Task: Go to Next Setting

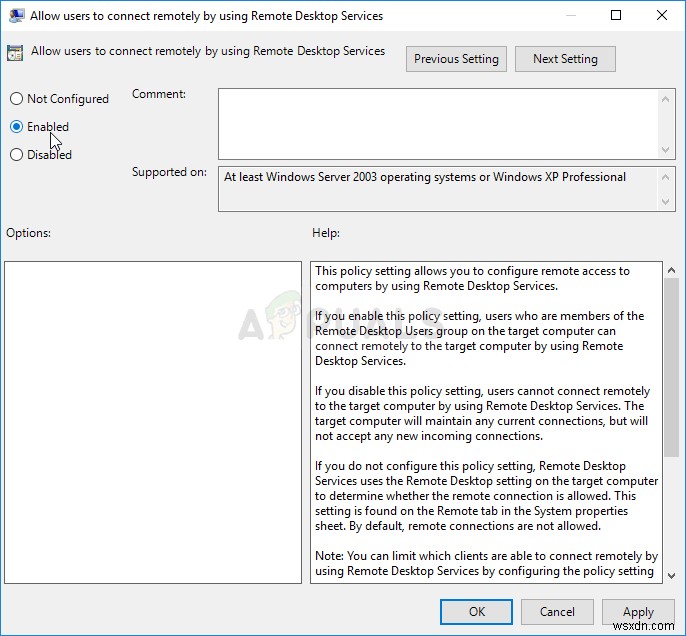Action: click(565, 59)
